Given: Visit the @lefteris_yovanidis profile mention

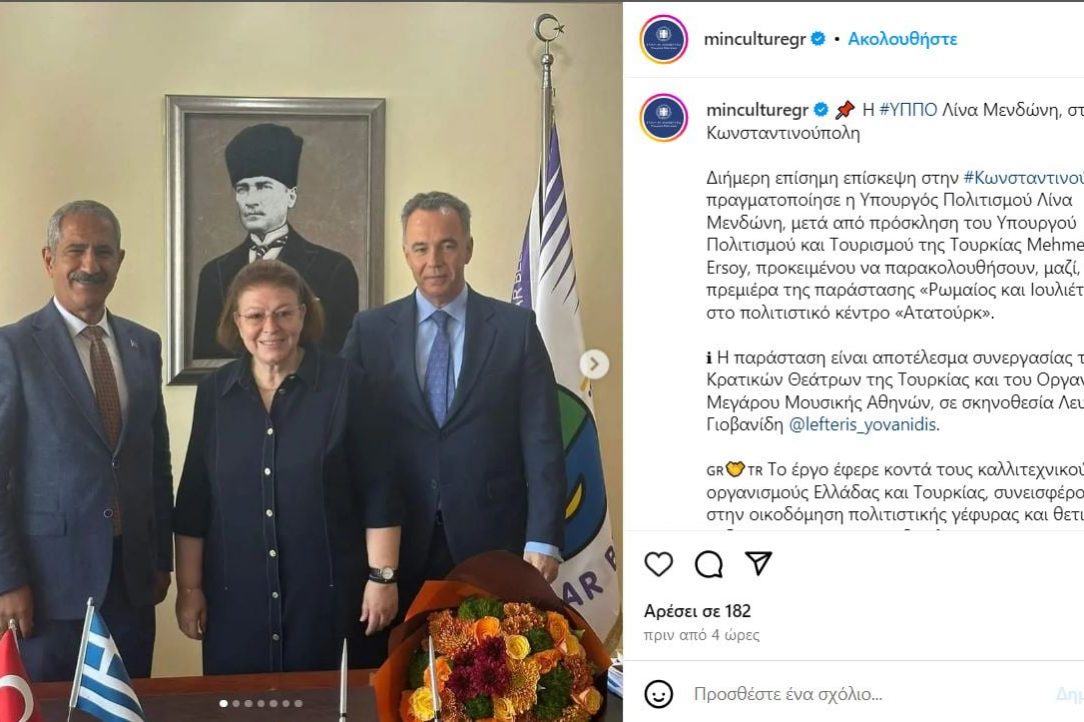Looking at the screenshot, I should [x=862, y=424].
